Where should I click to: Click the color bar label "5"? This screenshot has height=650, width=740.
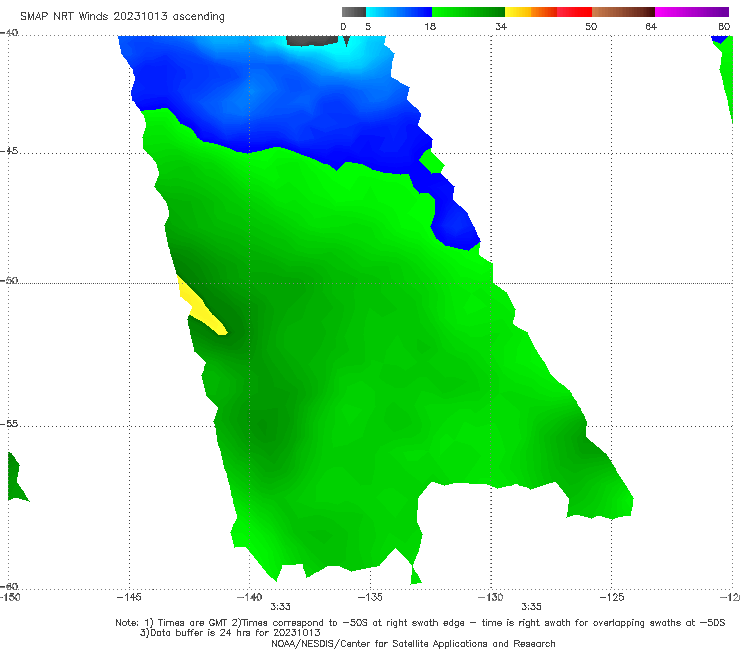[x=368, y=26]
